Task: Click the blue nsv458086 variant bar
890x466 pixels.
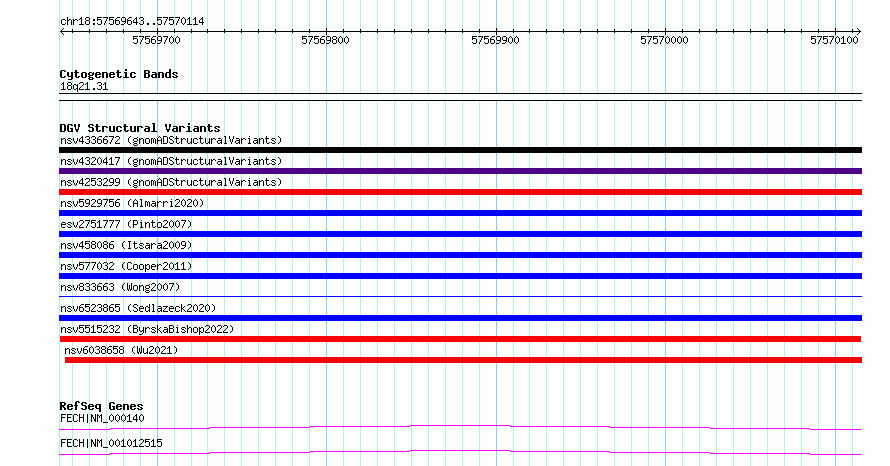Action: (x=460, y=255)
